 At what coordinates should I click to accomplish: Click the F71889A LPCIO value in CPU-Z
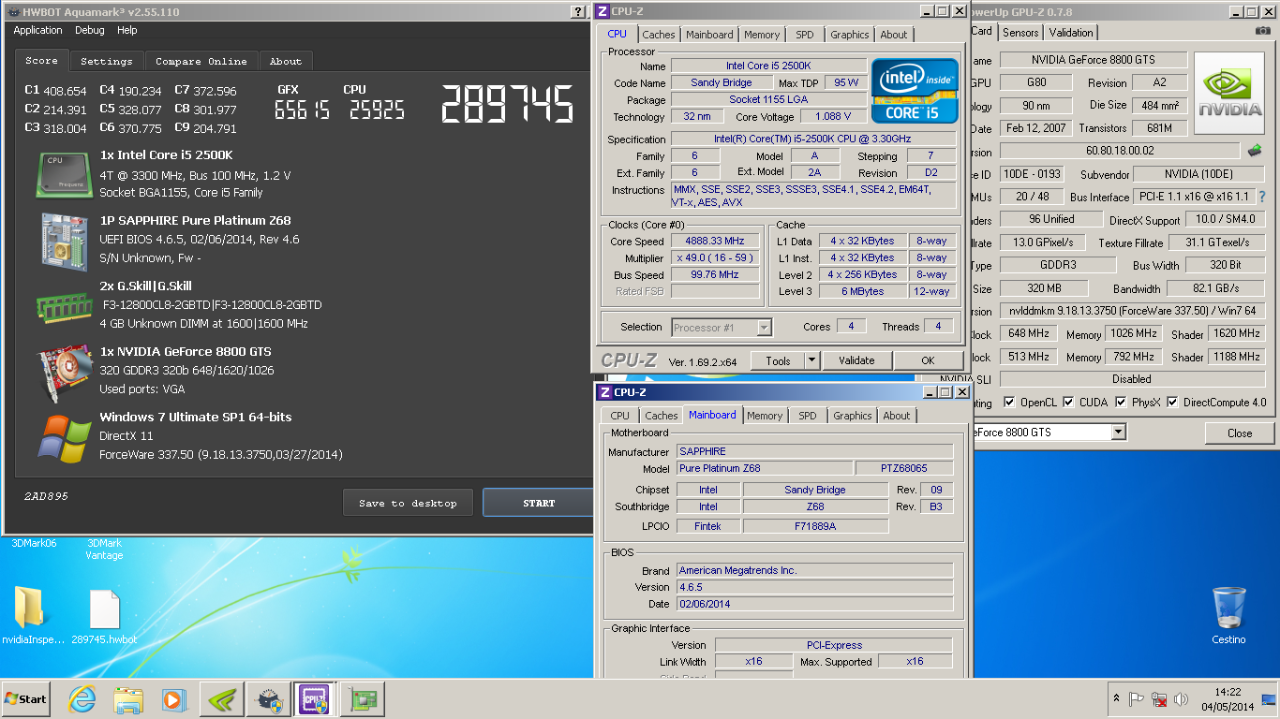[815, 526]
